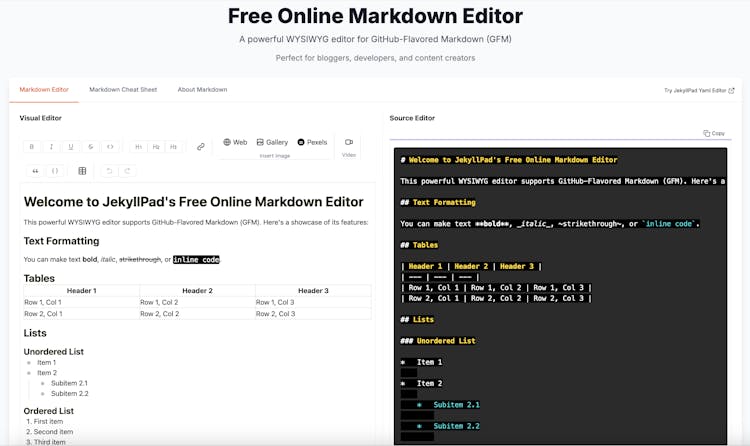This screenshot has width=750, height=446.
Task: Select the 'Header 1' table cell
Action: point(82,290)
